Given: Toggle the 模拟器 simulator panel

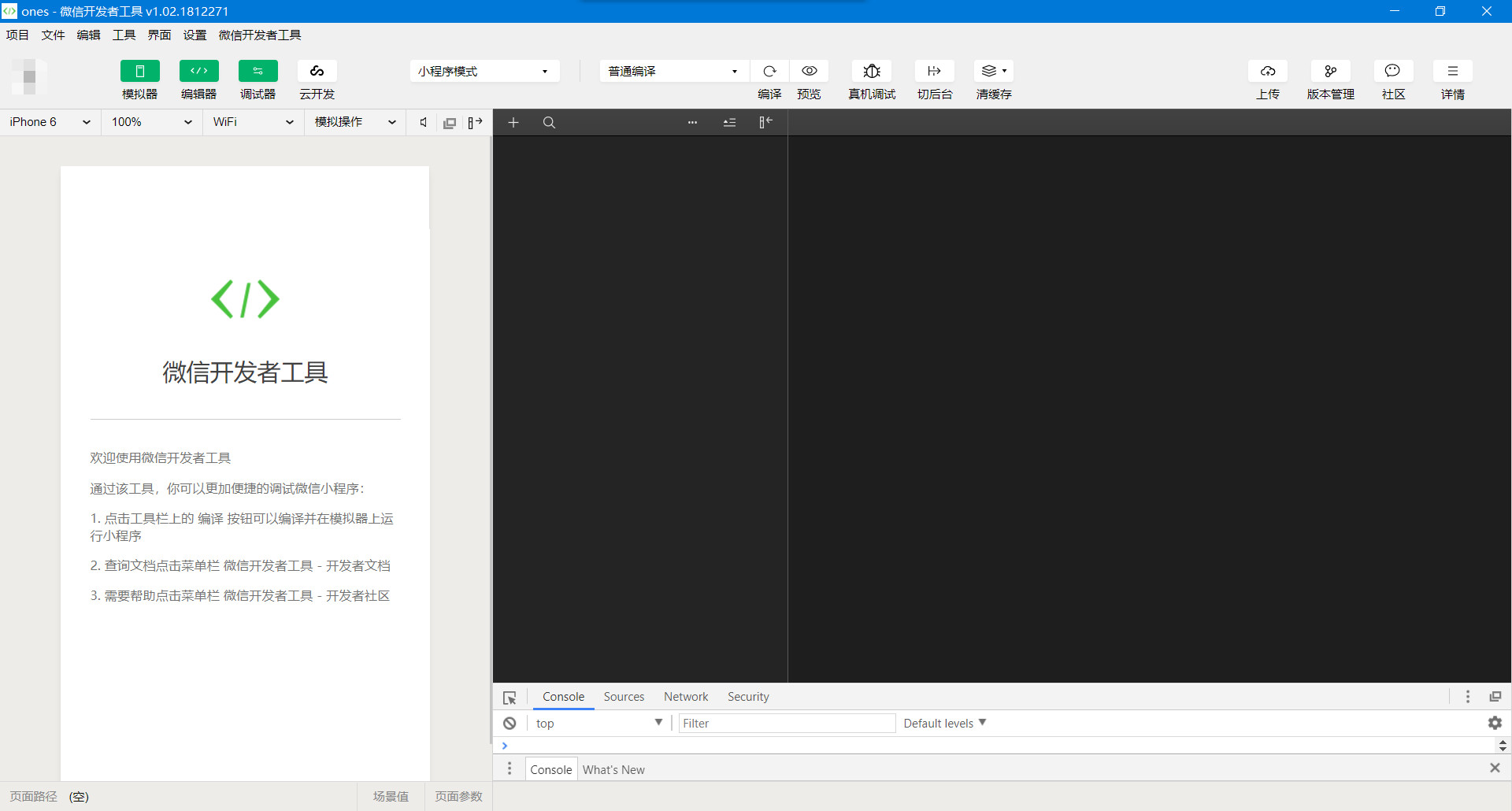Looking at the screenshot, I should point(139,71).
